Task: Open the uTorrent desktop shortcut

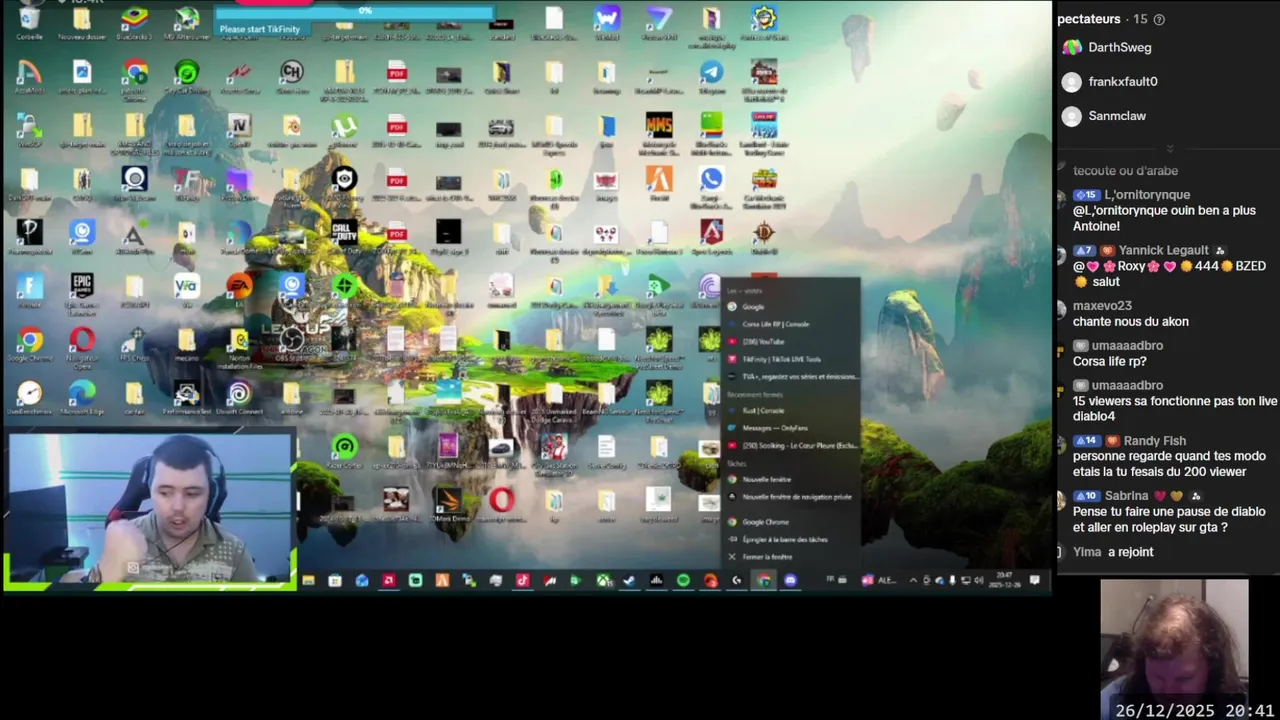Action: pyautogui.click(x=344, y=130)
